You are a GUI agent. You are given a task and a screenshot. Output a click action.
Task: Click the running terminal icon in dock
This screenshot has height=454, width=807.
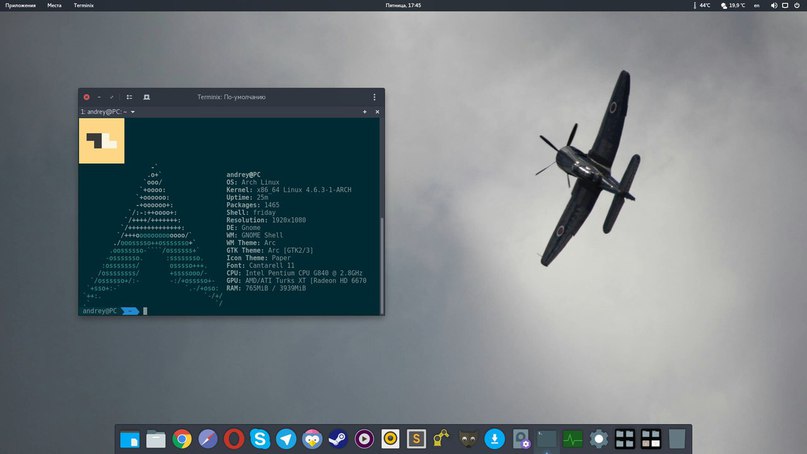tap(547, 440)
